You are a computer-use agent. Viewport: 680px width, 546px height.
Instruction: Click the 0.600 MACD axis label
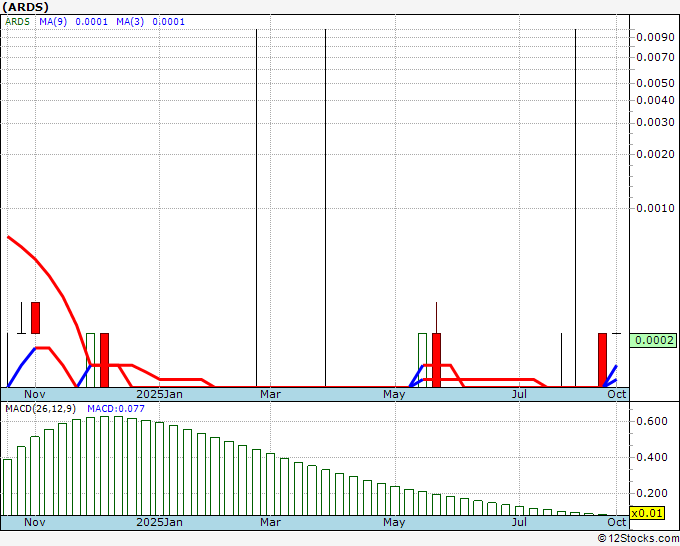click(x=651, y=422)
